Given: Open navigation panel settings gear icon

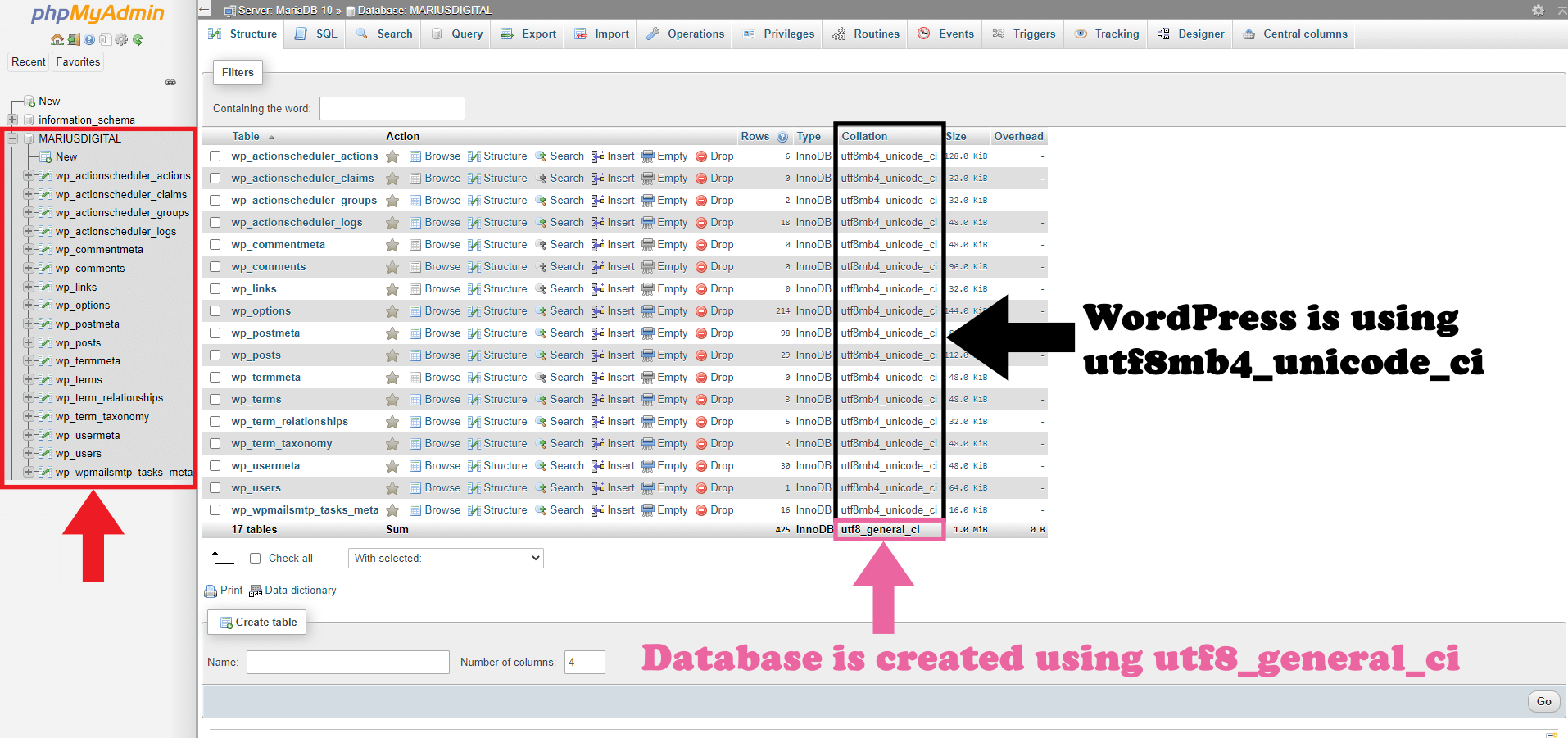Looking at the screenshot, I should (x=121, y=39).
